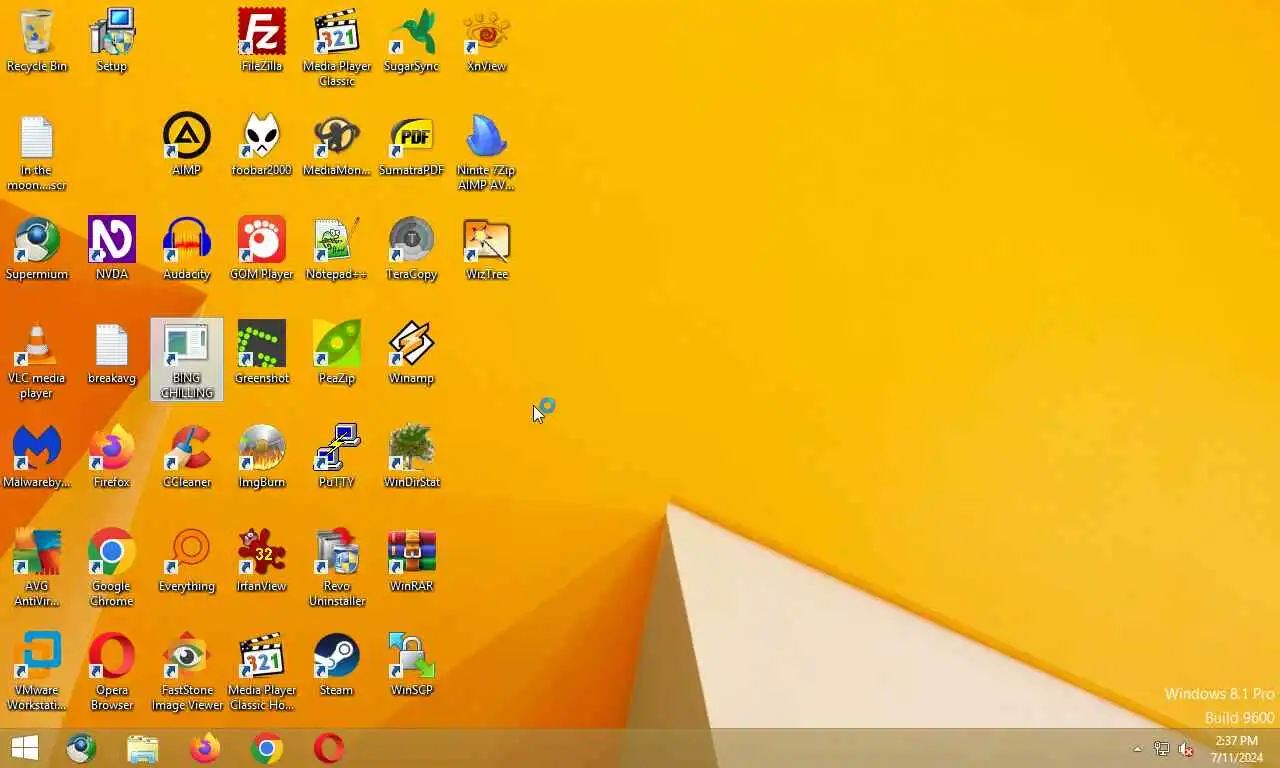Select the breakavg file icon

point(112,353)
